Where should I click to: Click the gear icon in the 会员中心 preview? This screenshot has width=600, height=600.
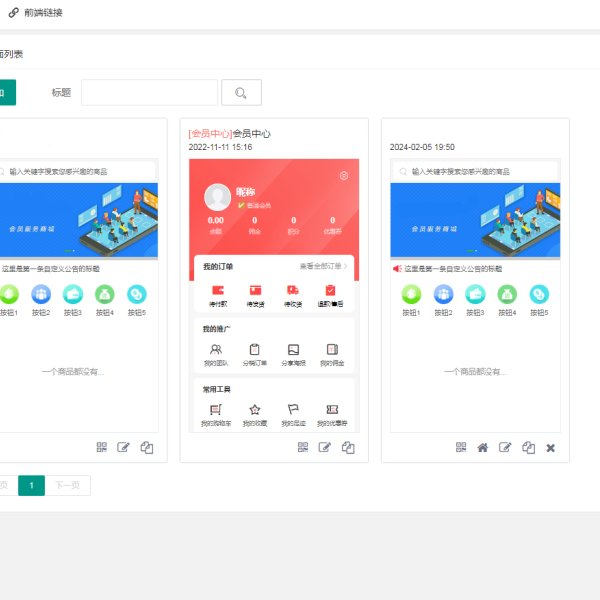pos(344,176)
